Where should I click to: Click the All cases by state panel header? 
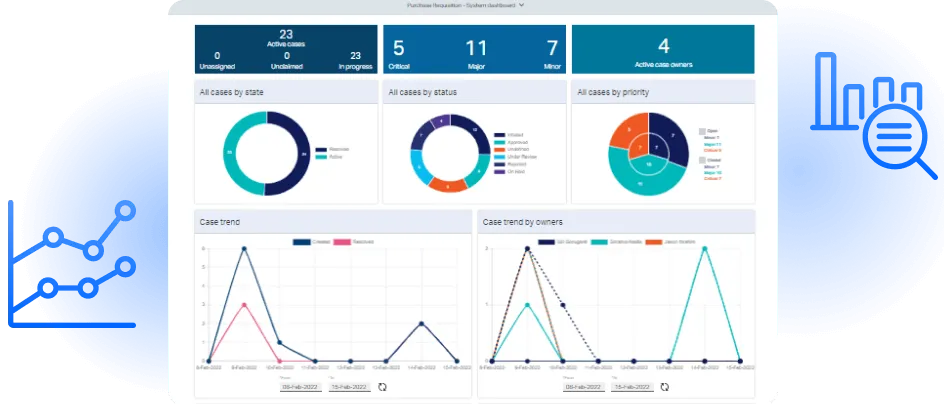coord(286,92)
